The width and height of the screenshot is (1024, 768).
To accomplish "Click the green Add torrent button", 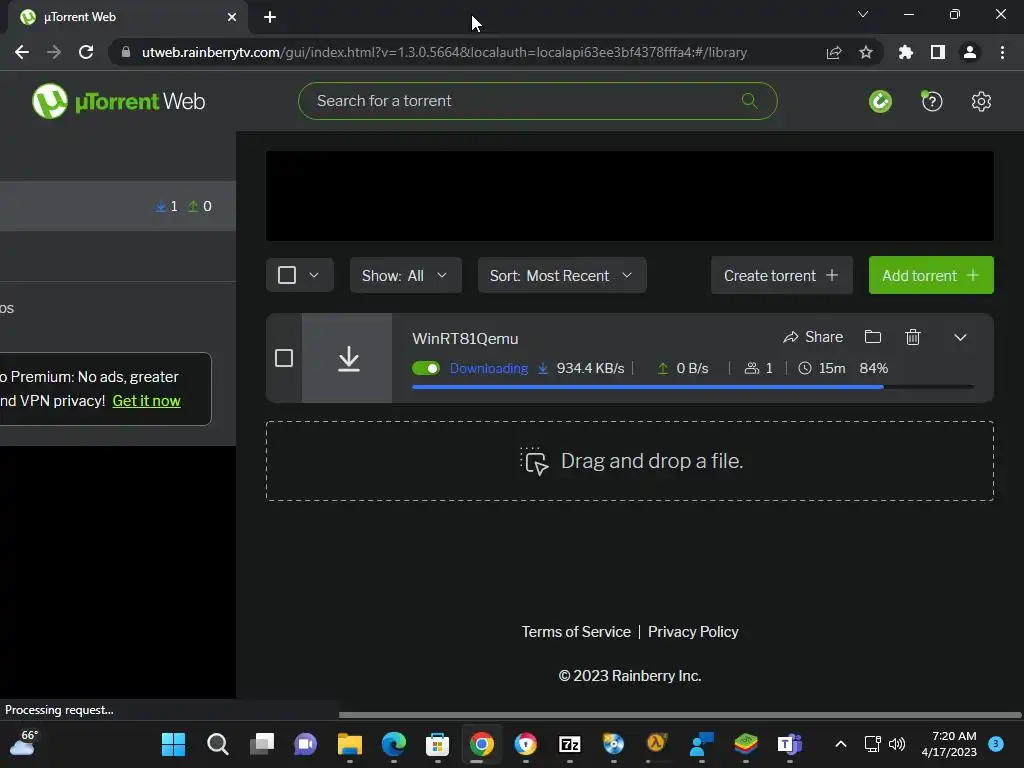I will 931,276.
